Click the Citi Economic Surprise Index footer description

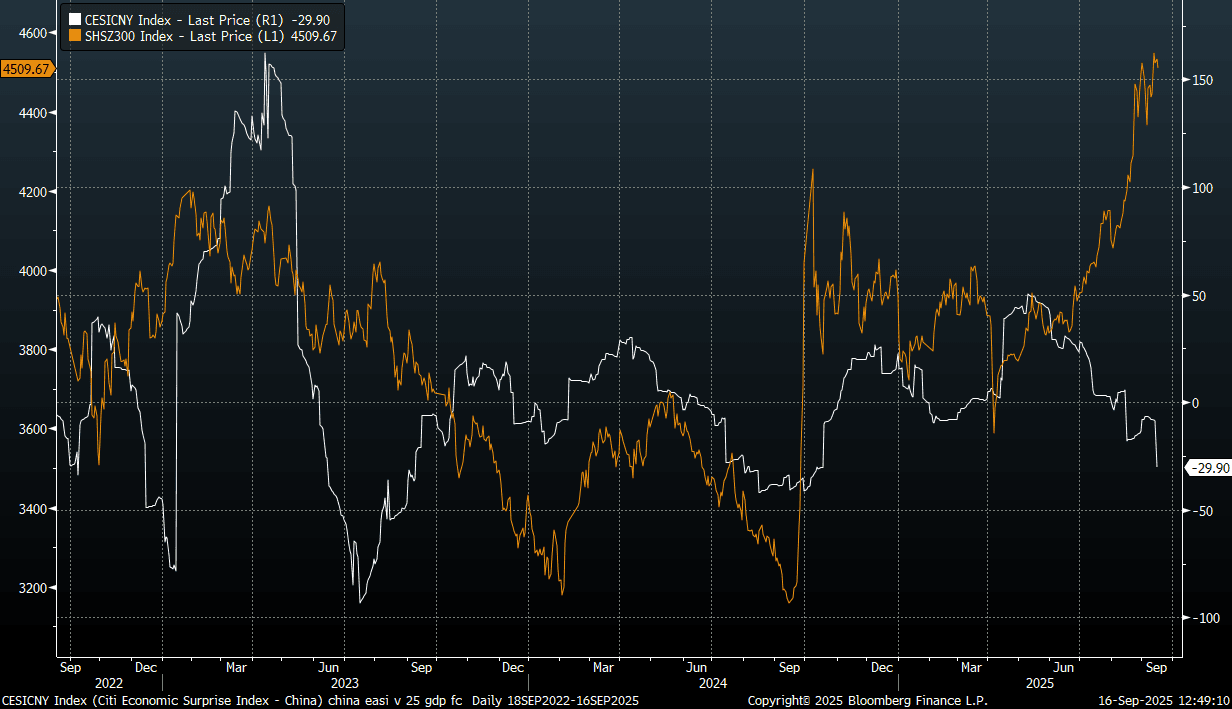[232, 701]
